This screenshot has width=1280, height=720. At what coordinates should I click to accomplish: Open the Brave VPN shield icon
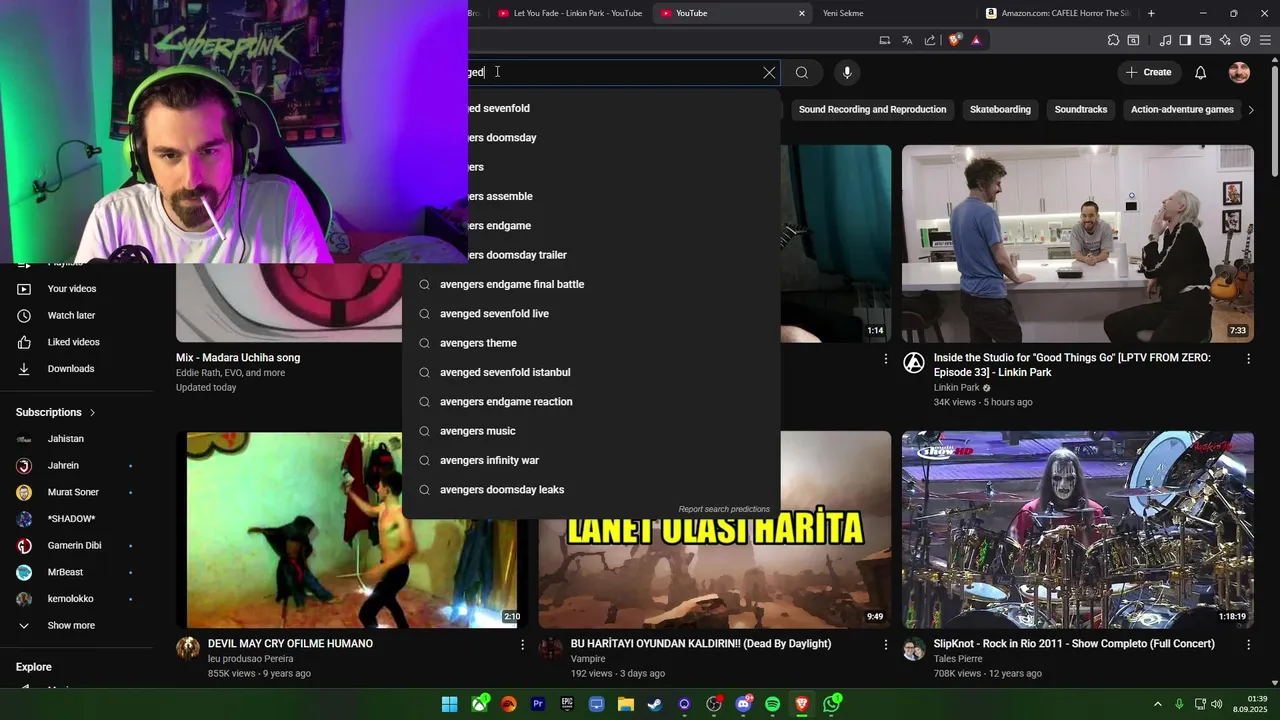1245,40
